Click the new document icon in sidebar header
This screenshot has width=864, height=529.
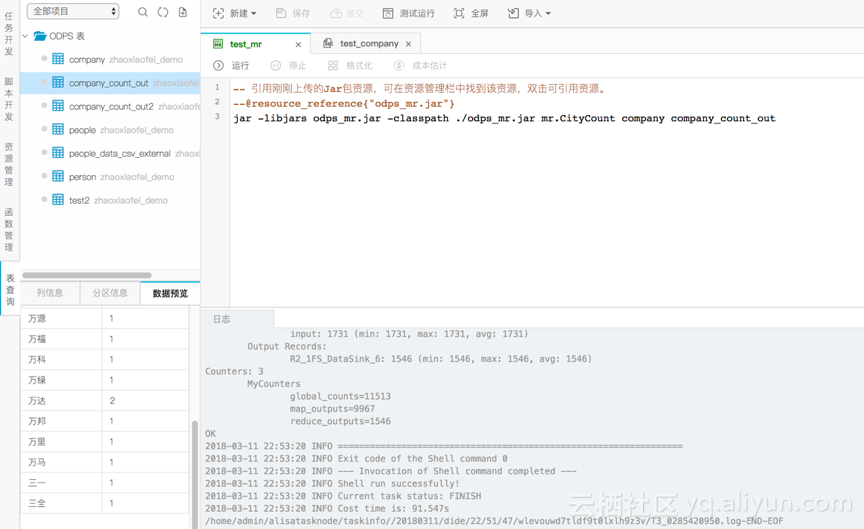183,12
